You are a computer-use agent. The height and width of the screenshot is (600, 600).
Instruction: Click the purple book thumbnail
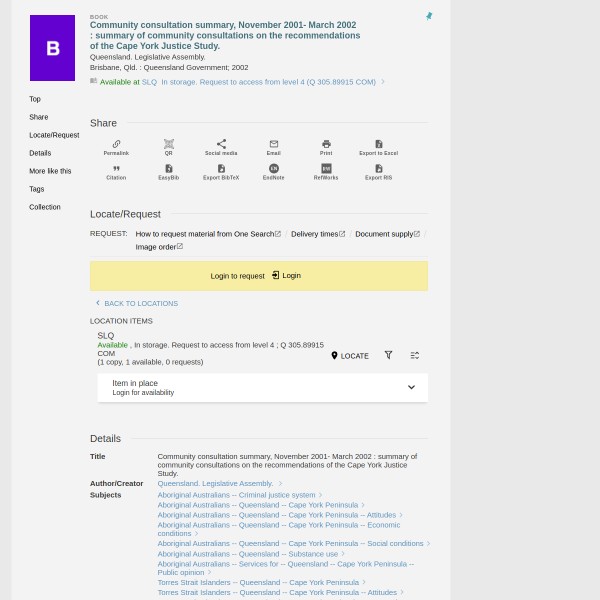point(52,48)
